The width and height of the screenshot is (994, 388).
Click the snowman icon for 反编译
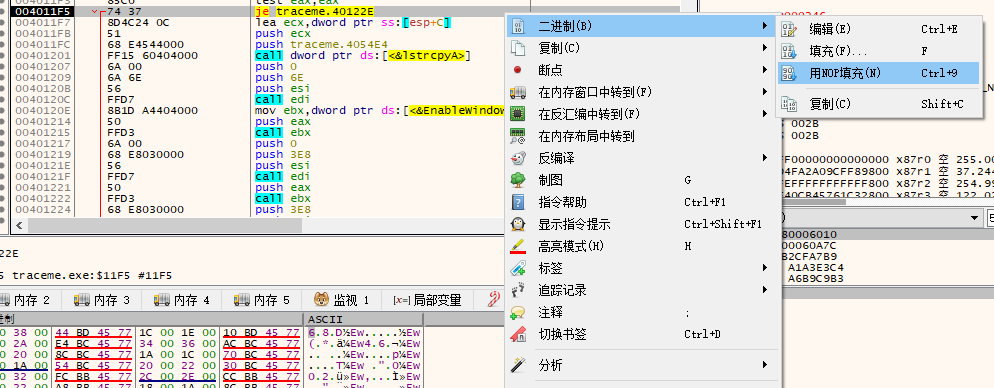tap(518, 158)
